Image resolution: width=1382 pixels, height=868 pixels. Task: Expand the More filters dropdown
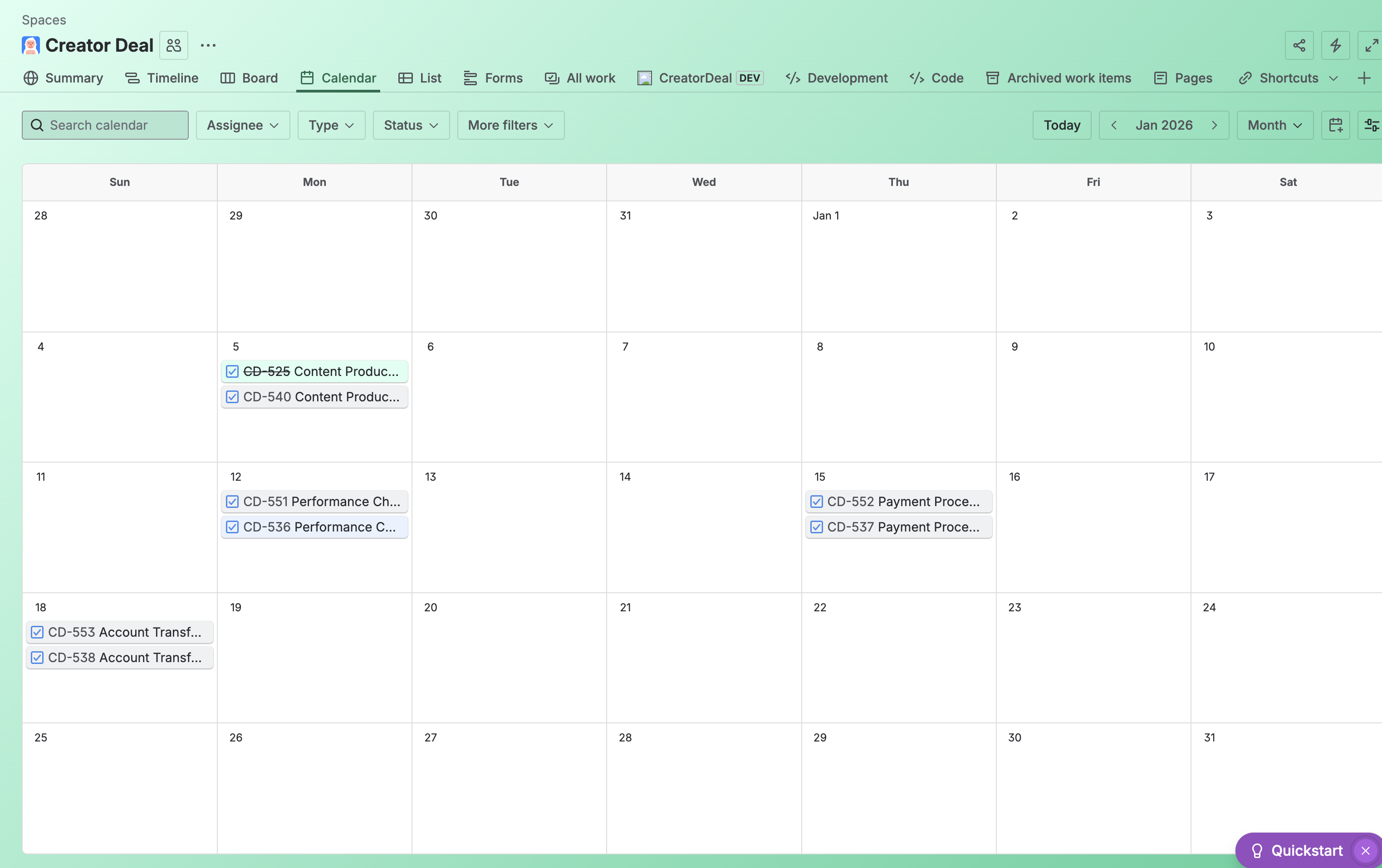tap(510, 125)
